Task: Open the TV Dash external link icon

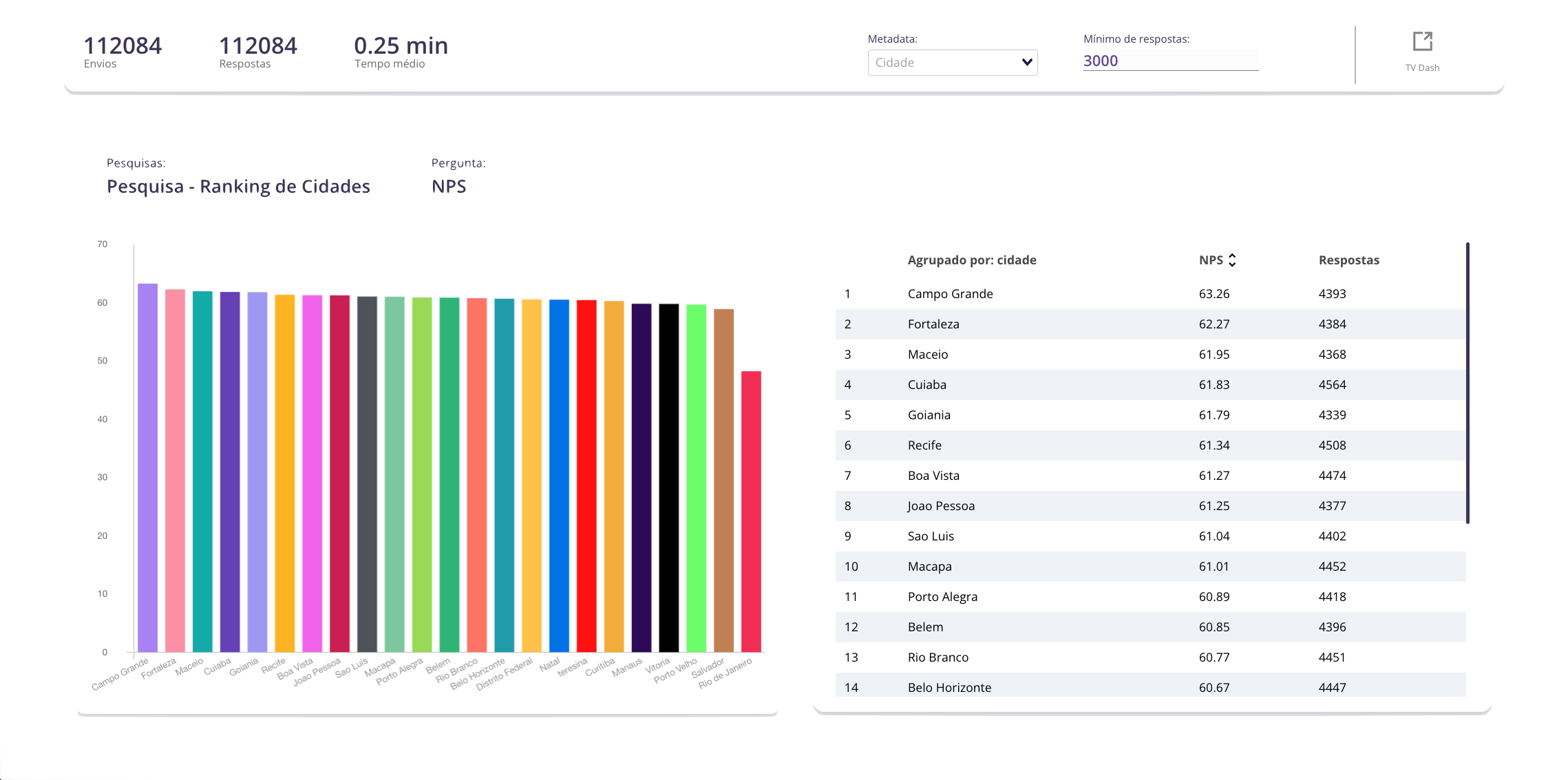Action: point(1422,41)
